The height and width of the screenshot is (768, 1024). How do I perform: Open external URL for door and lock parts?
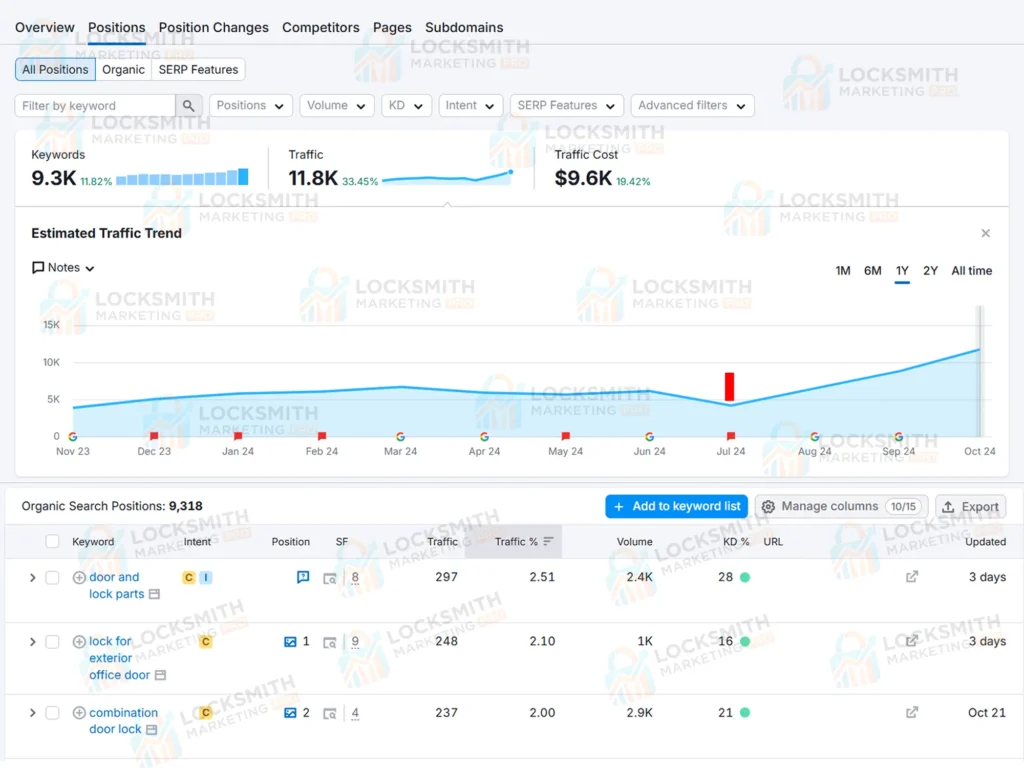click(x=911, y=577)
